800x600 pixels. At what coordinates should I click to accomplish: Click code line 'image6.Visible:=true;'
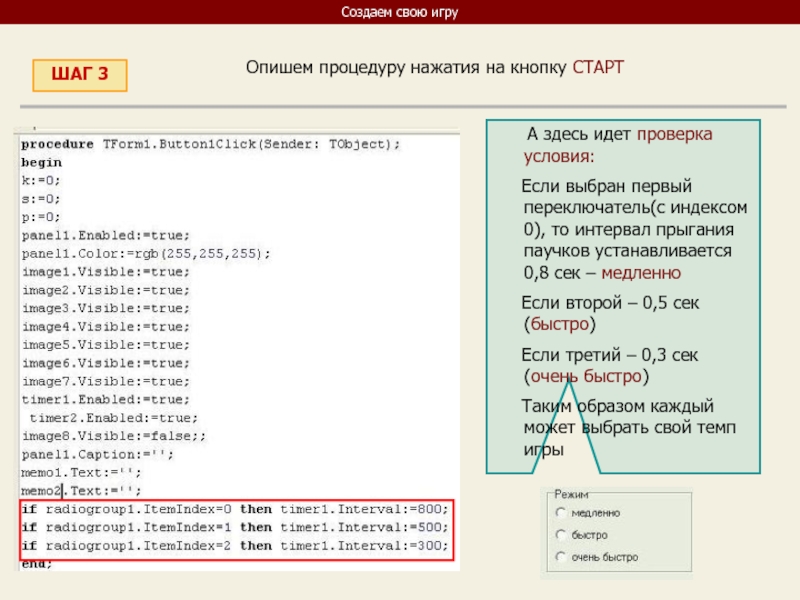point(106,363)
